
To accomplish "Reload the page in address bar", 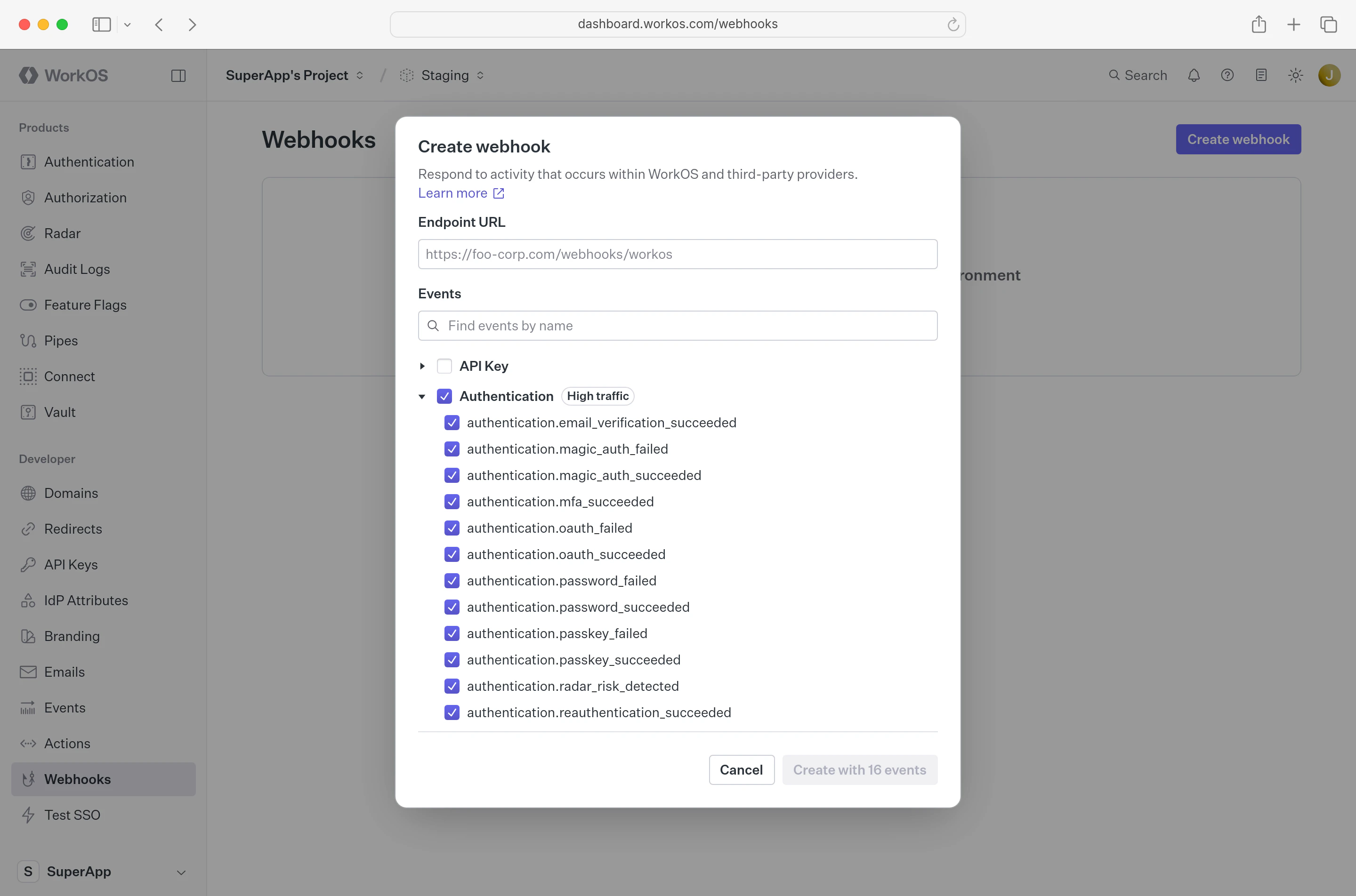I will pos(953,24).
